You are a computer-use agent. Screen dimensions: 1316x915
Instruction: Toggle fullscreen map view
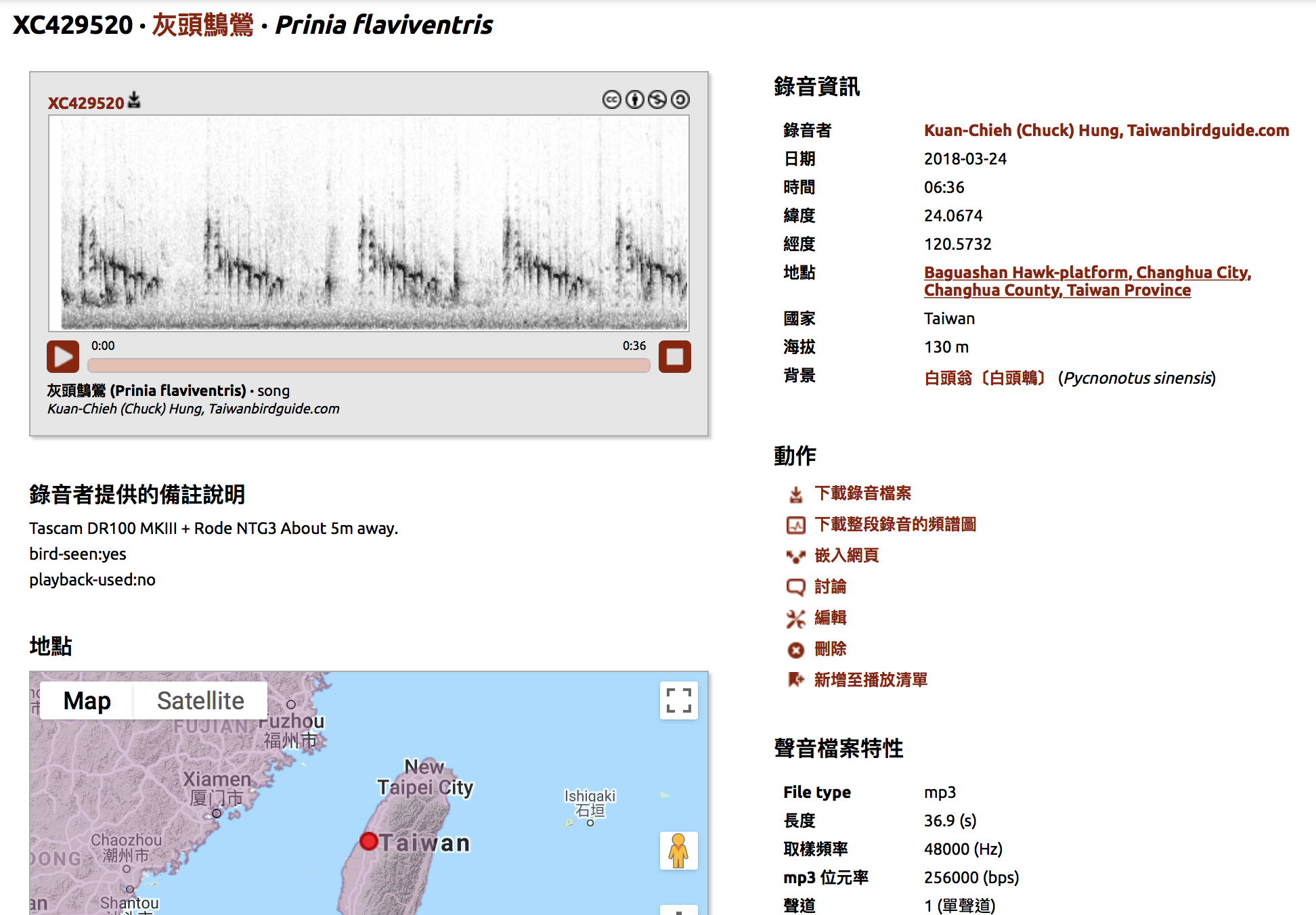tap(678, 700)
